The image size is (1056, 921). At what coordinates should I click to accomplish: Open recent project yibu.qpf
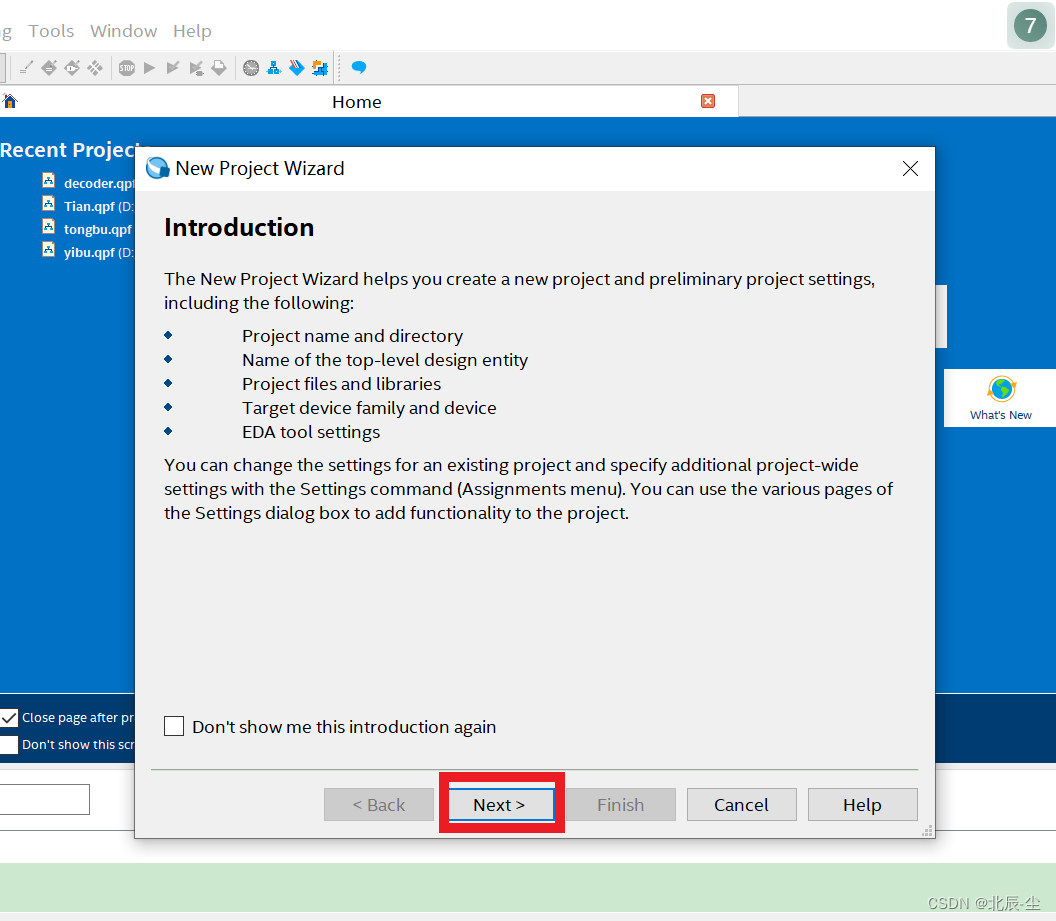click(x=99, y=252)
